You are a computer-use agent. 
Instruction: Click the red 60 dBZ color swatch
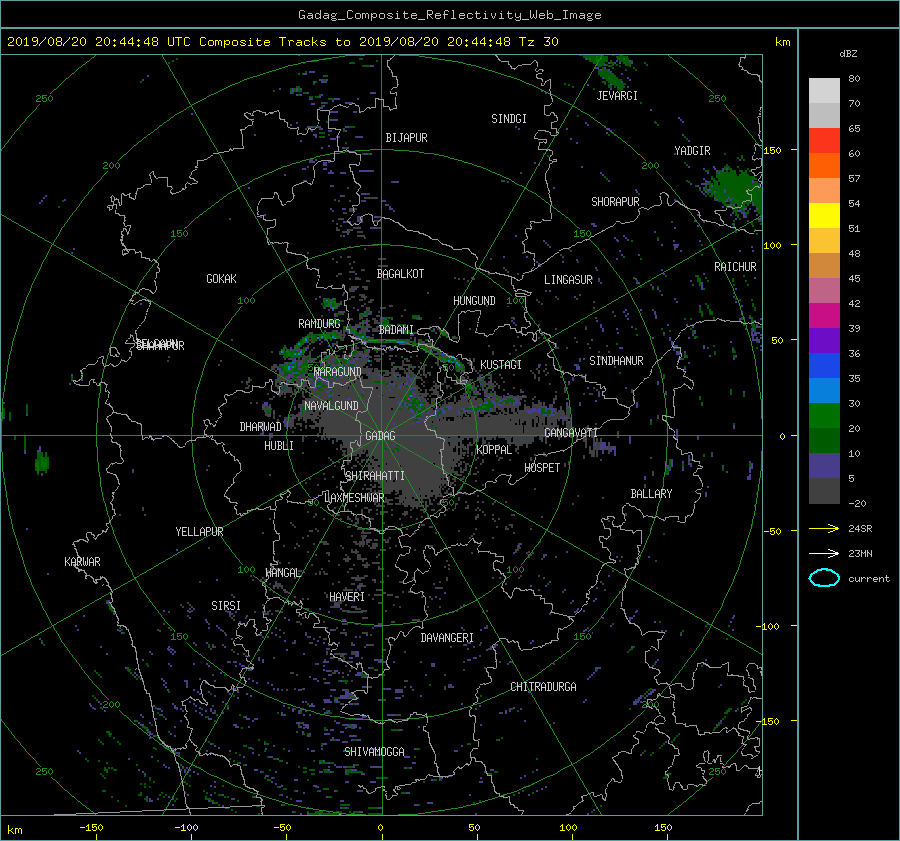click(x=824, y=141)
